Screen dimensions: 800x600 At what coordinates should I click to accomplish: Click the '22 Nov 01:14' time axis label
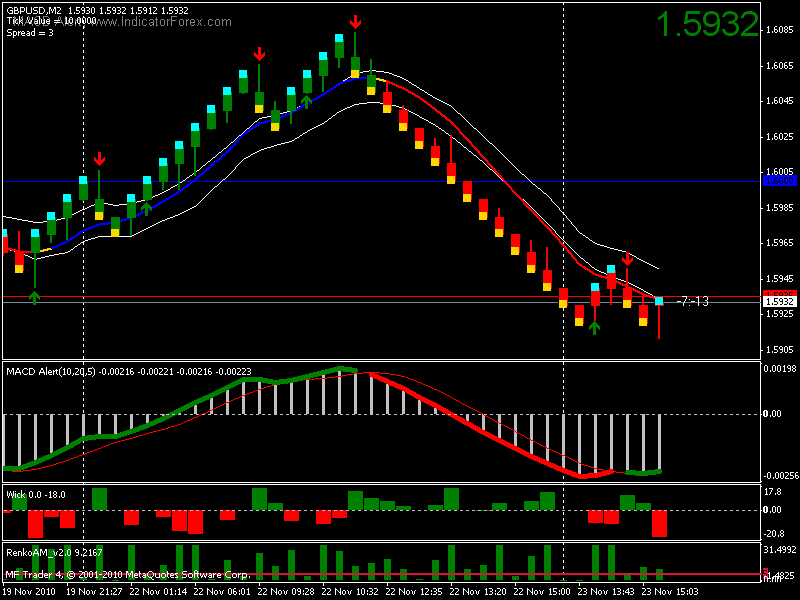158,592
